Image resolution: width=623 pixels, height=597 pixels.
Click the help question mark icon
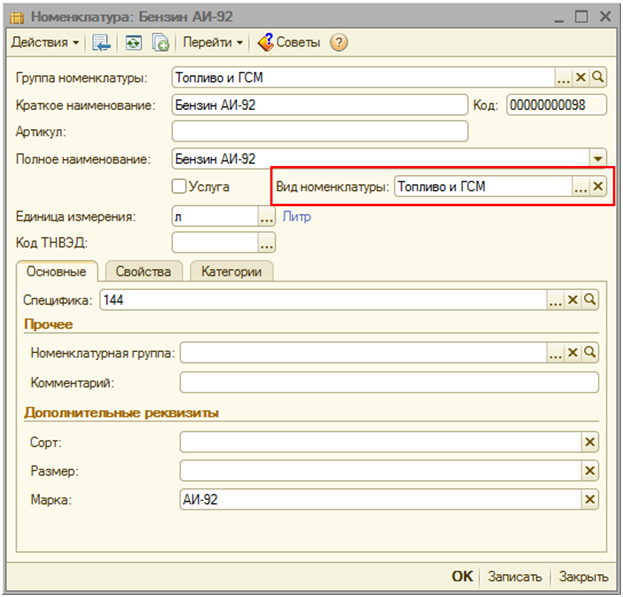tap(339, 43)
